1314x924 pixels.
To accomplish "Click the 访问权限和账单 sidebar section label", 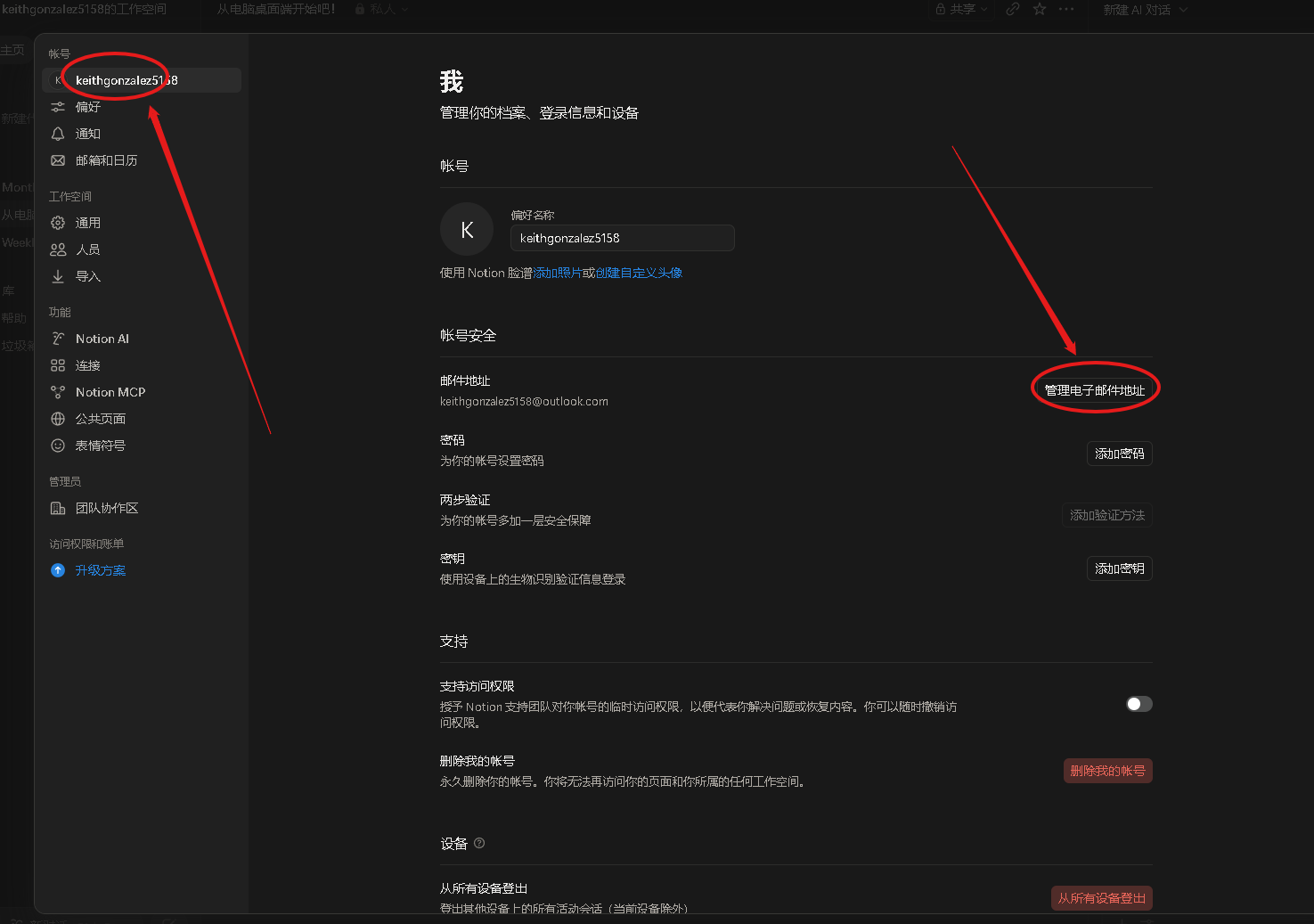I will (86, 544).
